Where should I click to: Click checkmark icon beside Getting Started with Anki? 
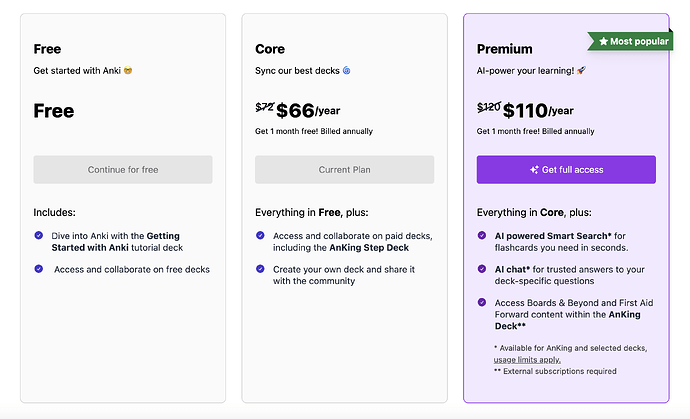tap(39, 235)
